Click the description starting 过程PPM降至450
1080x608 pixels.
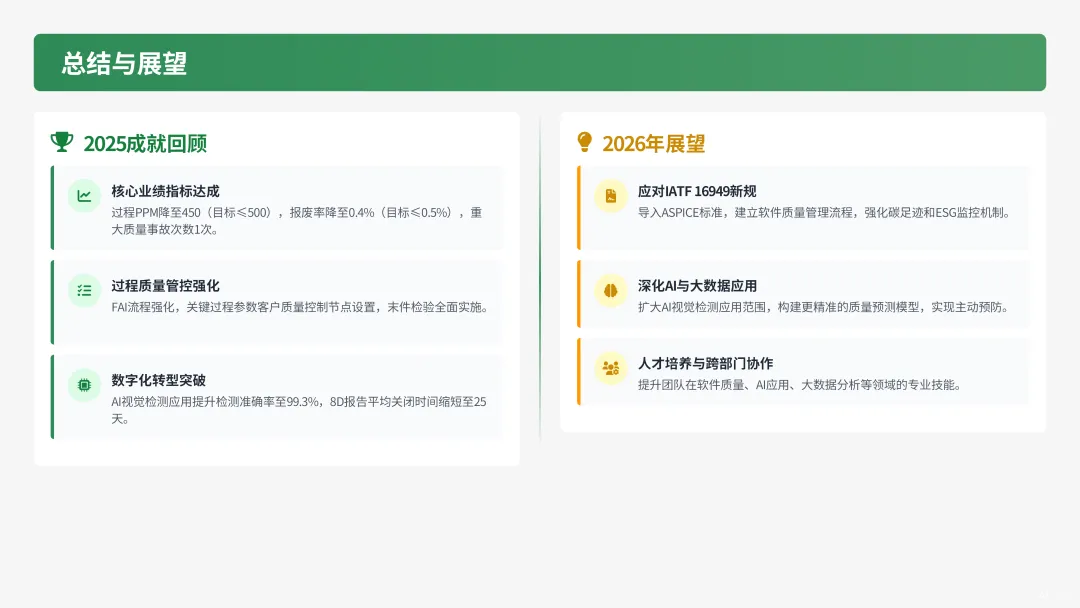[x=297, y=221]
